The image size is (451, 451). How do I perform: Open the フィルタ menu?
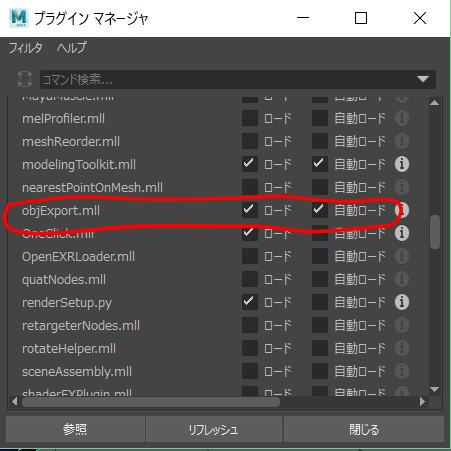(25, 48)
